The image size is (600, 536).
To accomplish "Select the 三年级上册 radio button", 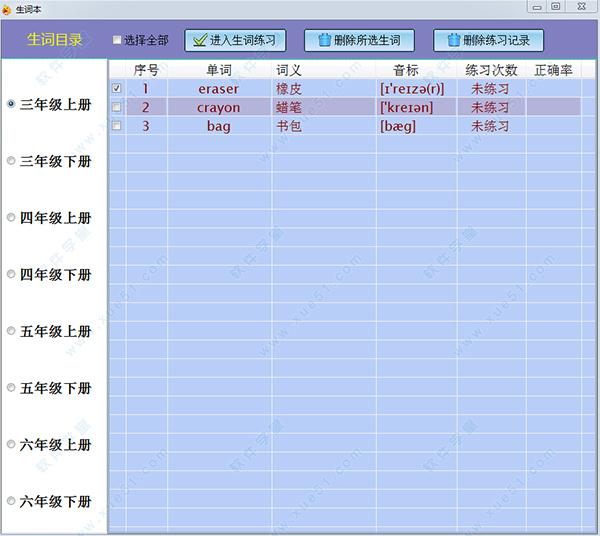I will tap(11, 104).
